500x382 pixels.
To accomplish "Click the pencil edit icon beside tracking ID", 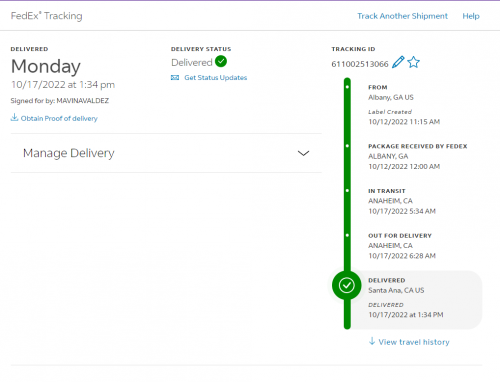I will click(x=398, y=62).
